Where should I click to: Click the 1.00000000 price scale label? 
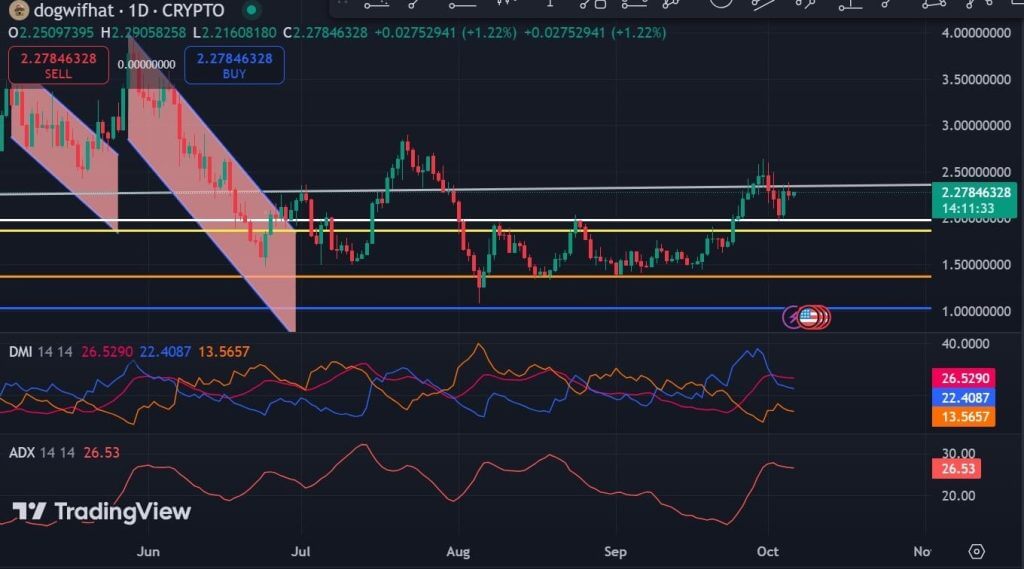click(976, 311)
